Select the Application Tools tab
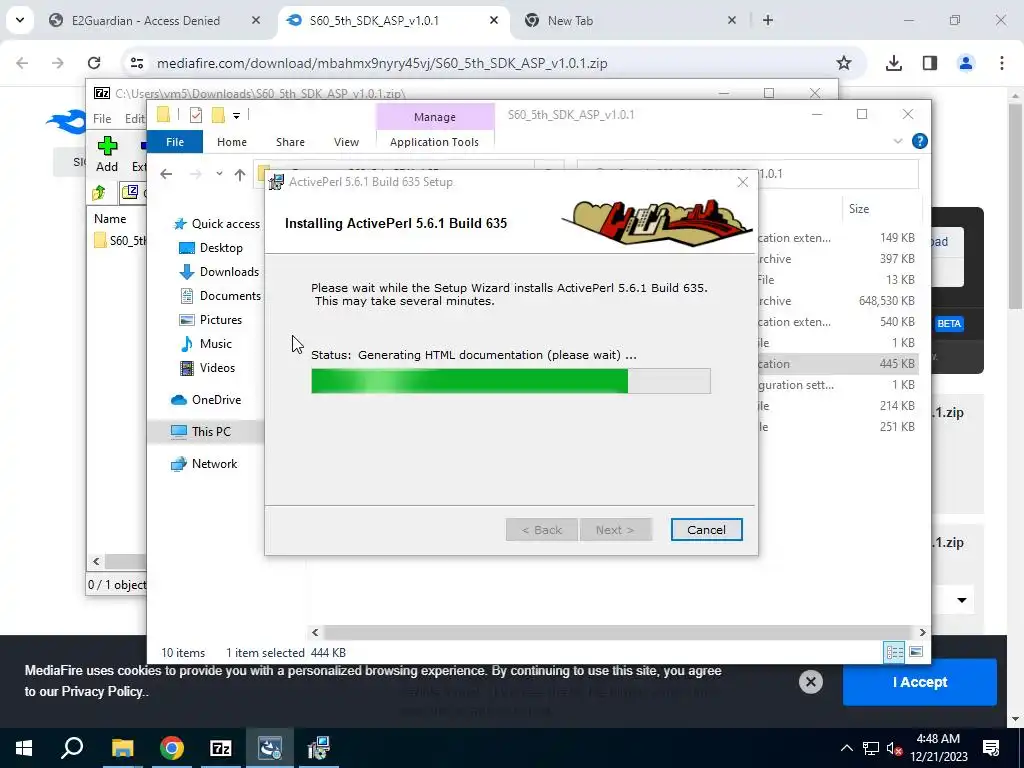Screen dimensions: 1024x768 tap(434, 142)
